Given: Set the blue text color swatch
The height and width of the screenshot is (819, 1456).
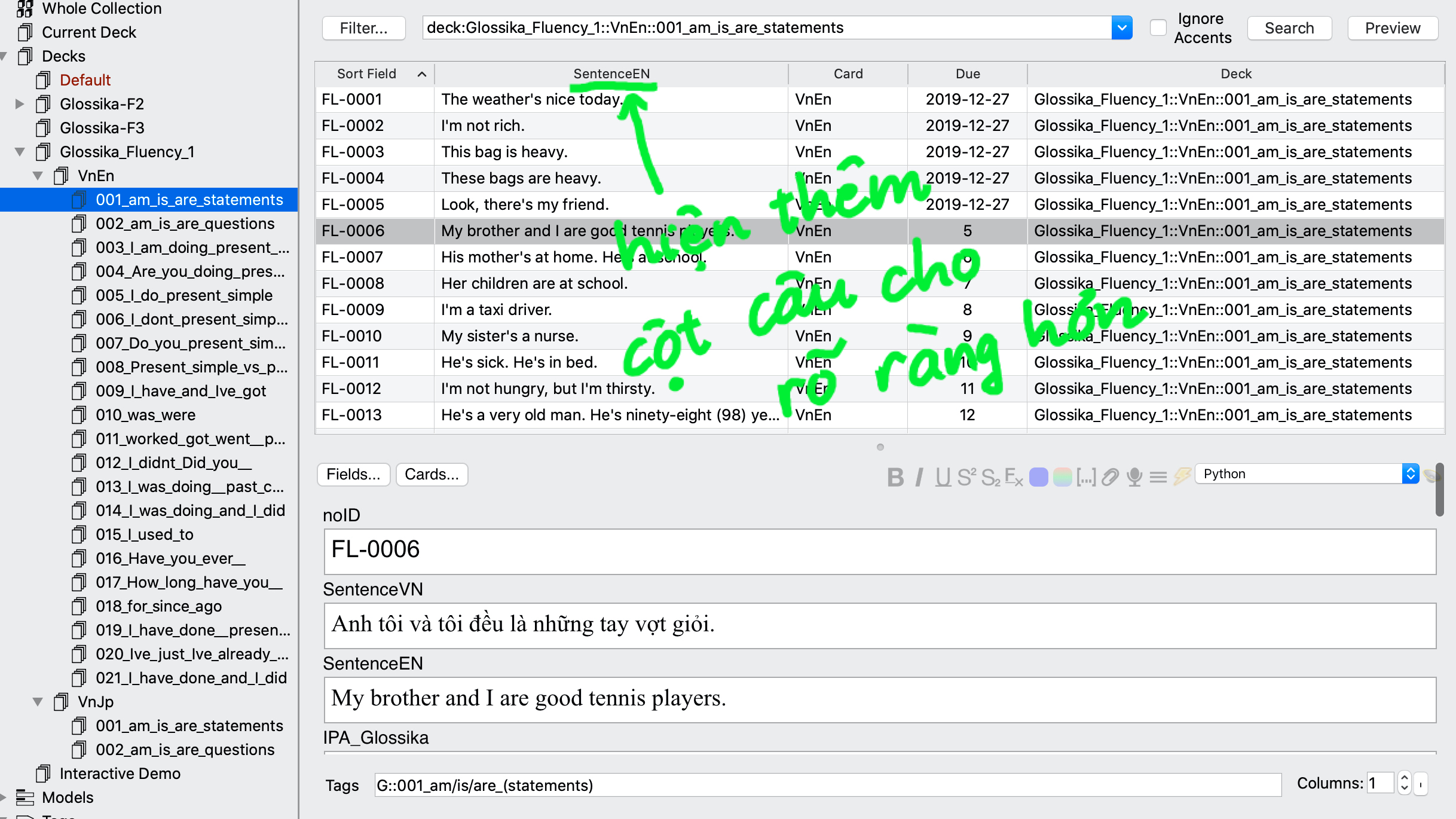Looking at the screenshot, I should pyautogui.click(x=1038, y=476).
